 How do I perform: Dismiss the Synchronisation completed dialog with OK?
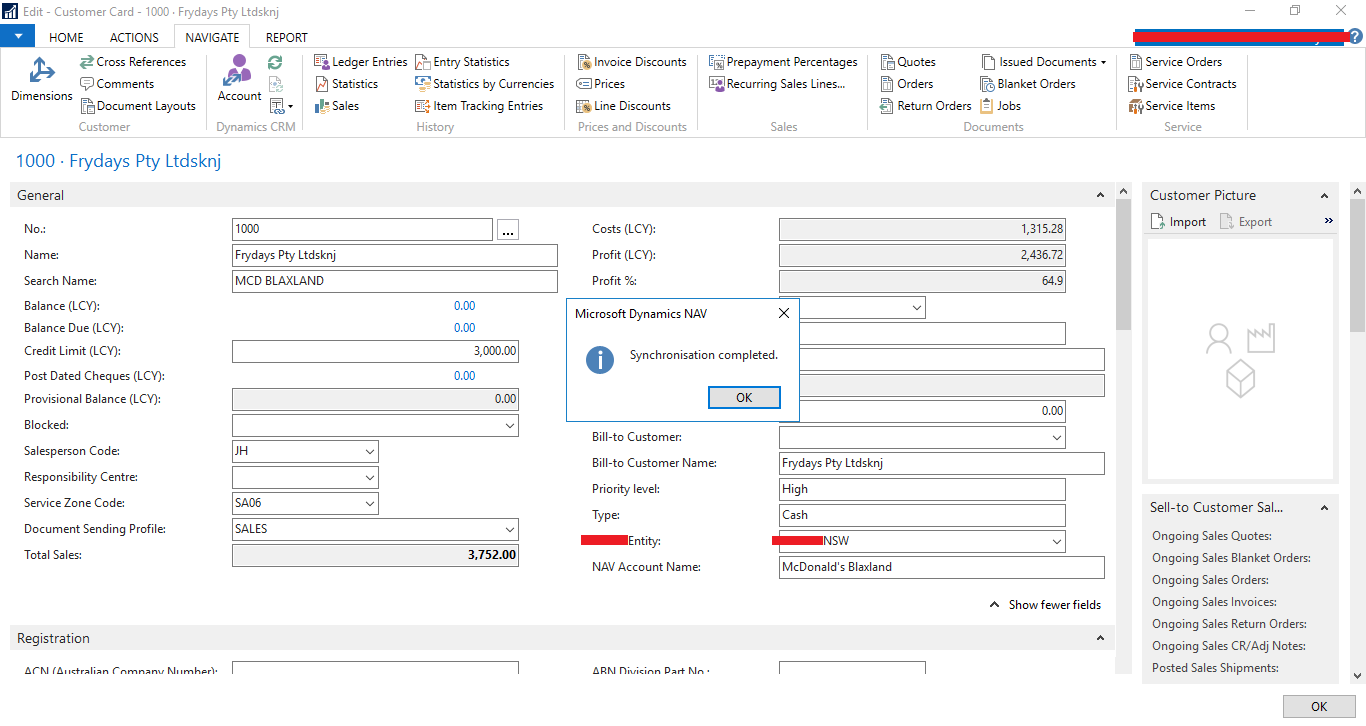[744, 397]
